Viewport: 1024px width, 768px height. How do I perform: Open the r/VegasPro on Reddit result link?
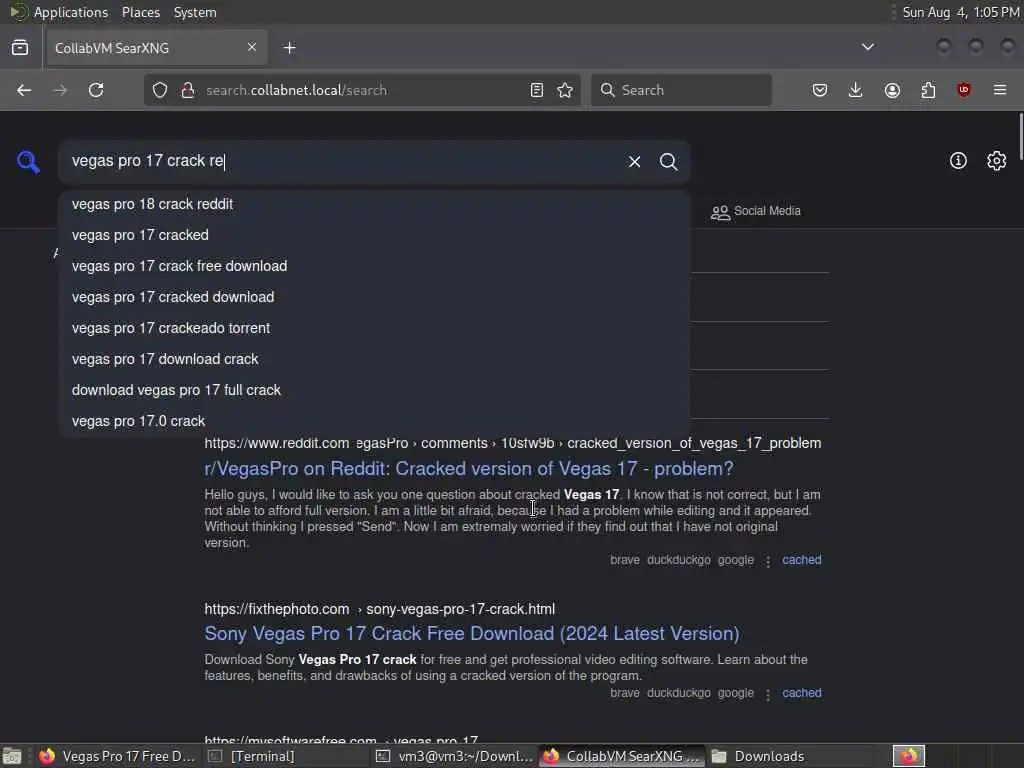469,469
